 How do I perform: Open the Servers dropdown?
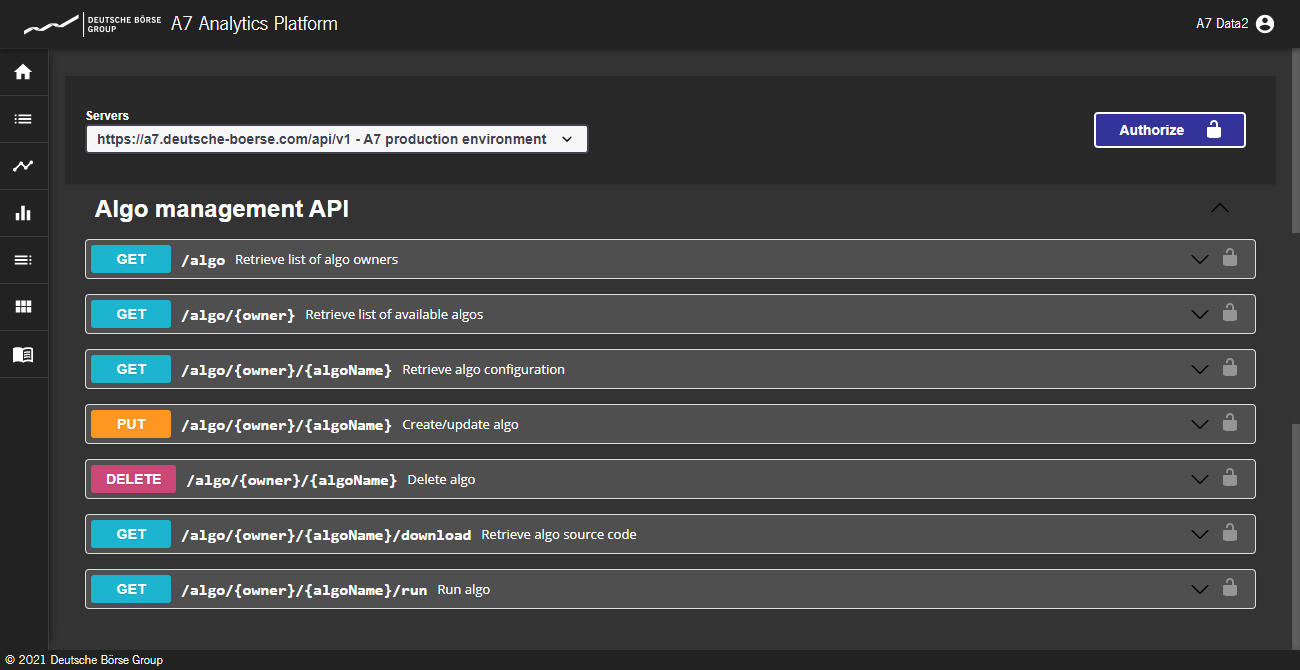point(336,139)
